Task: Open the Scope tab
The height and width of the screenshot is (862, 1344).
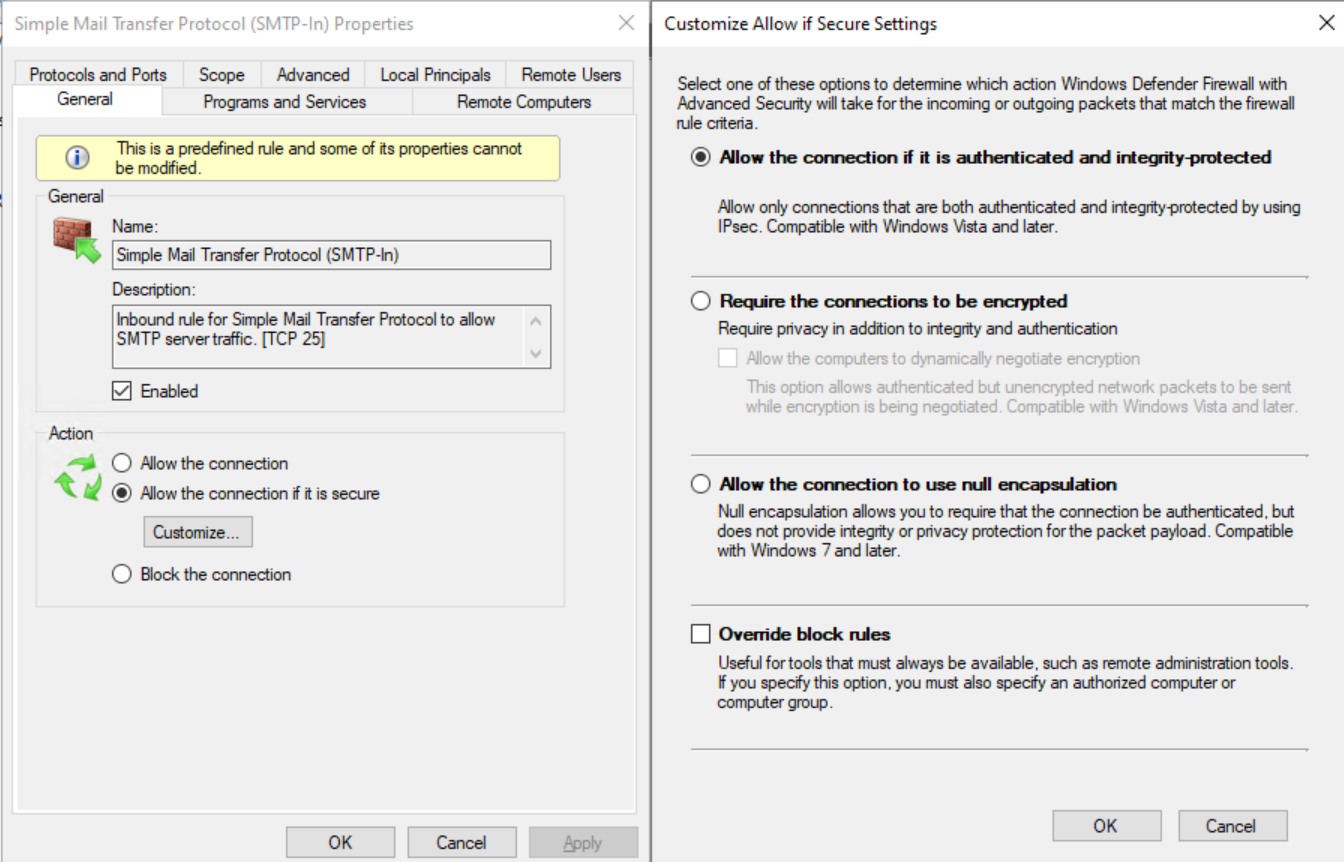Action: (221, 74)
